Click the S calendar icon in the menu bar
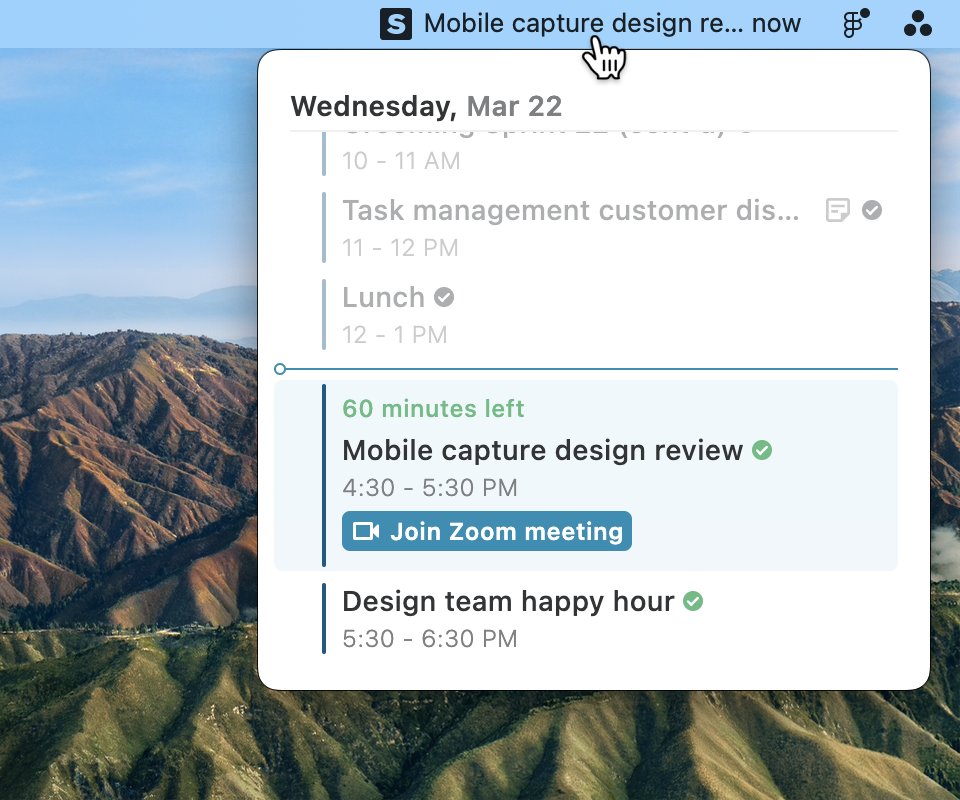960x800 pixels. pyautogui.click(x=395, y=23)
